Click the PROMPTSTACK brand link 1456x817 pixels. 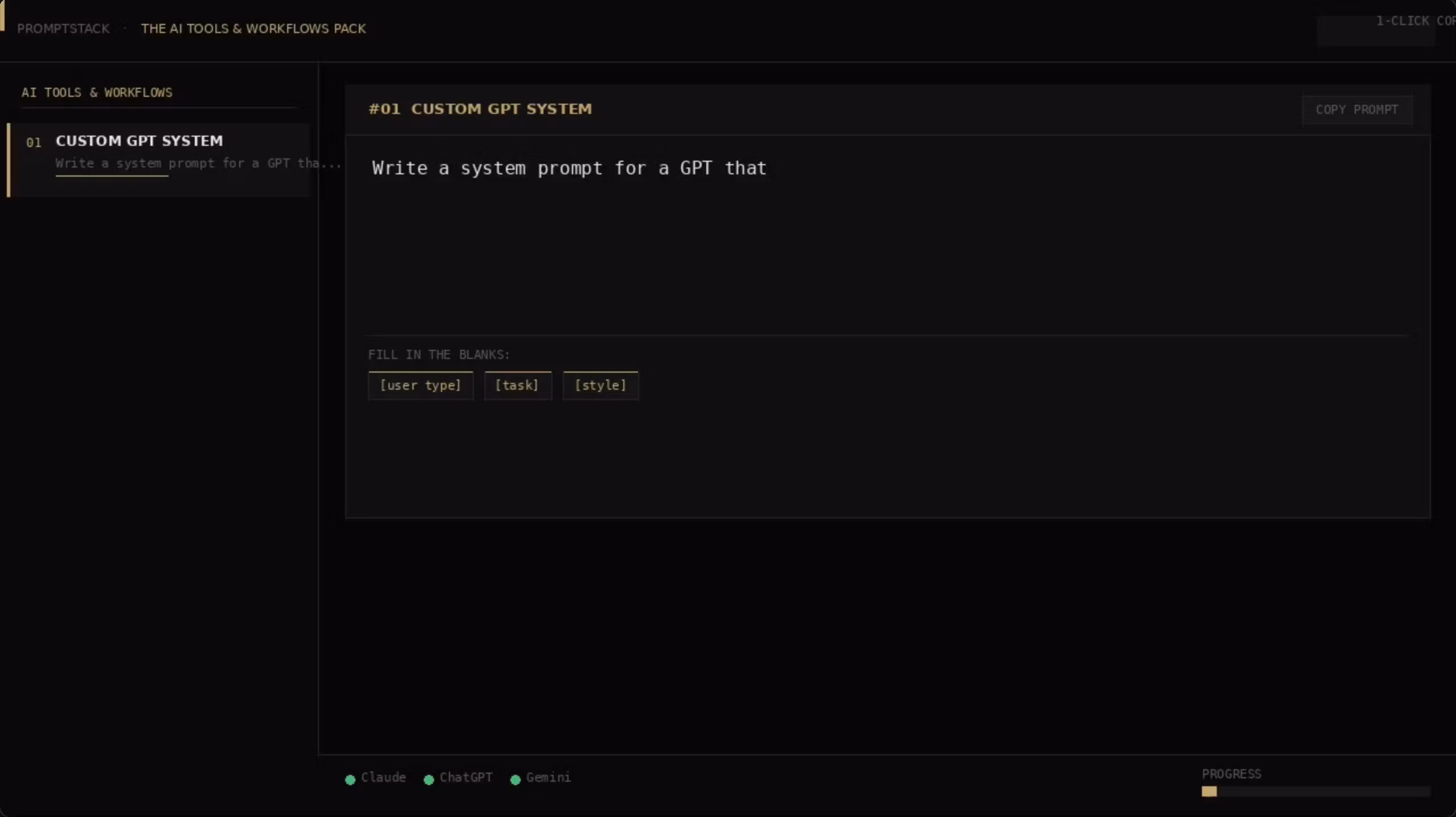click(63, 29)
